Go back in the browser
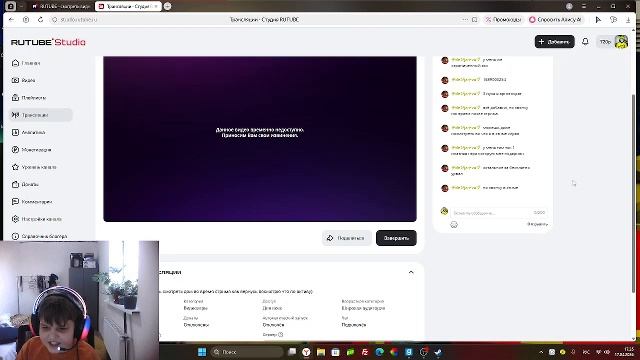Screen dimensions: 640x360 tap(11, 20)
